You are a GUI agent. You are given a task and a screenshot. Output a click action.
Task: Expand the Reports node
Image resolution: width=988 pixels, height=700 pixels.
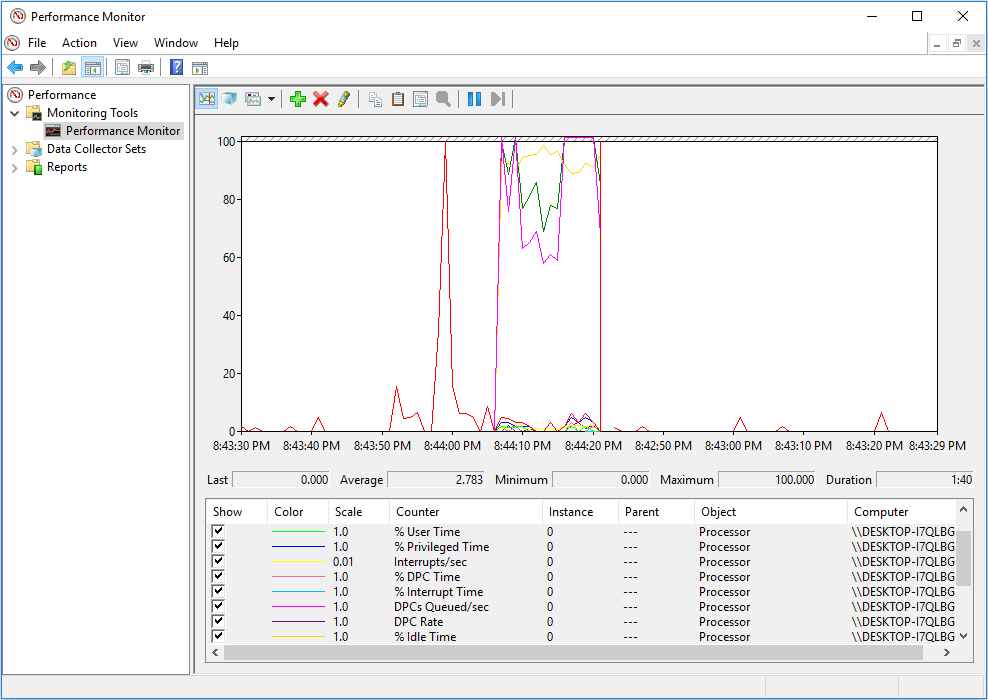12,166
